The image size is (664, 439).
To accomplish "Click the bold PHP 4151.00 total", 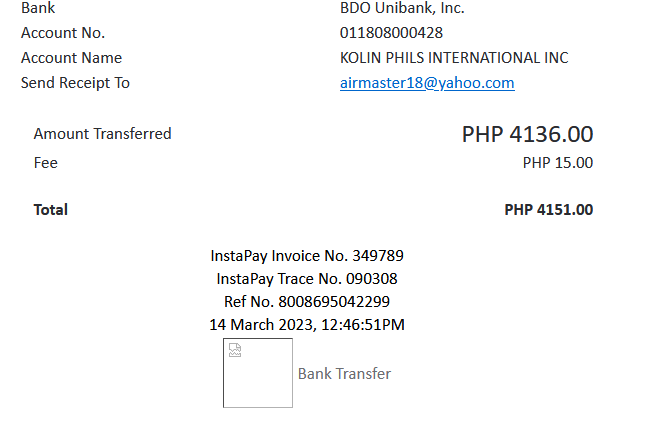I will point(548,210).
